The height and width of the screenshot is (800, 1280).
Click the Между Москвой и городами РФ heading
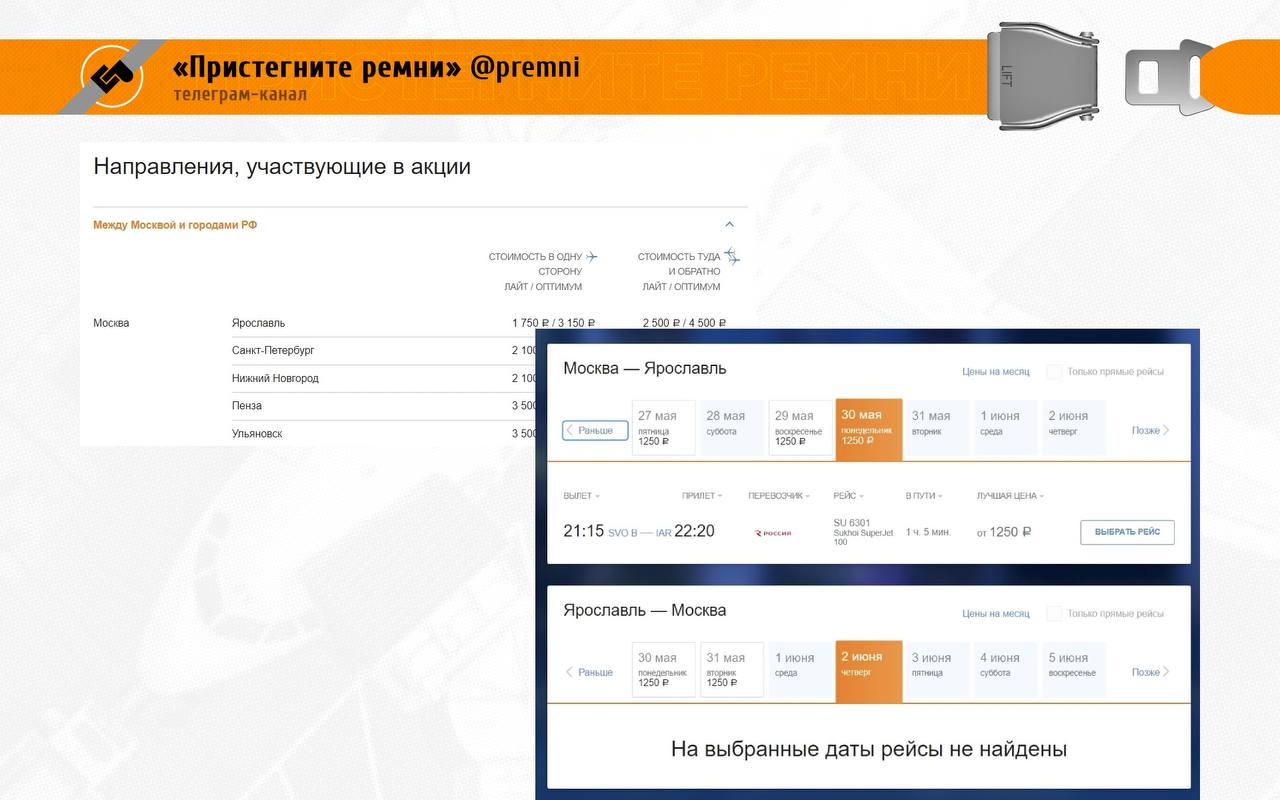click(175, 225)
